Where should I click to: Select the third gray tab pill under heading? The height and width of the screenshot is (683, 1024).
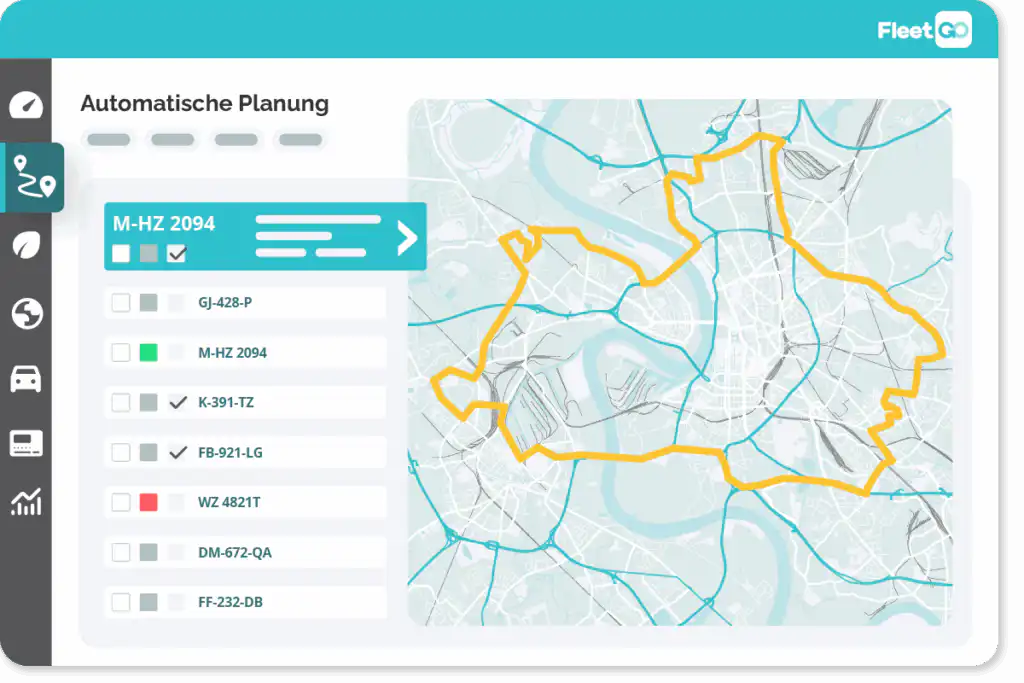click(236, 139)
